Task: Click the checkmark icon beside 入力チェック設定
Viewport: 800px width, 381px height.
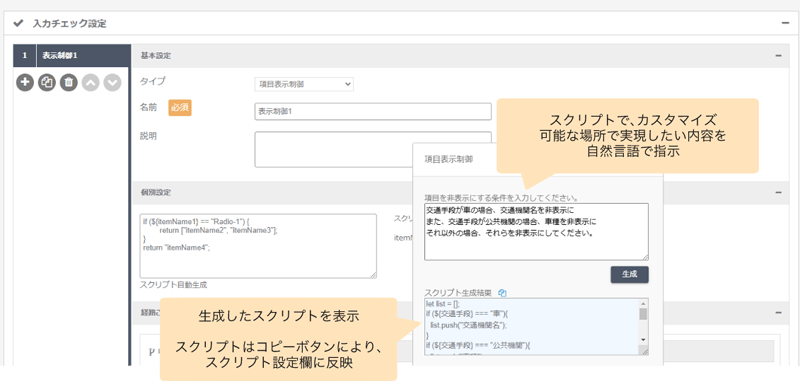Action: point(18,23)
